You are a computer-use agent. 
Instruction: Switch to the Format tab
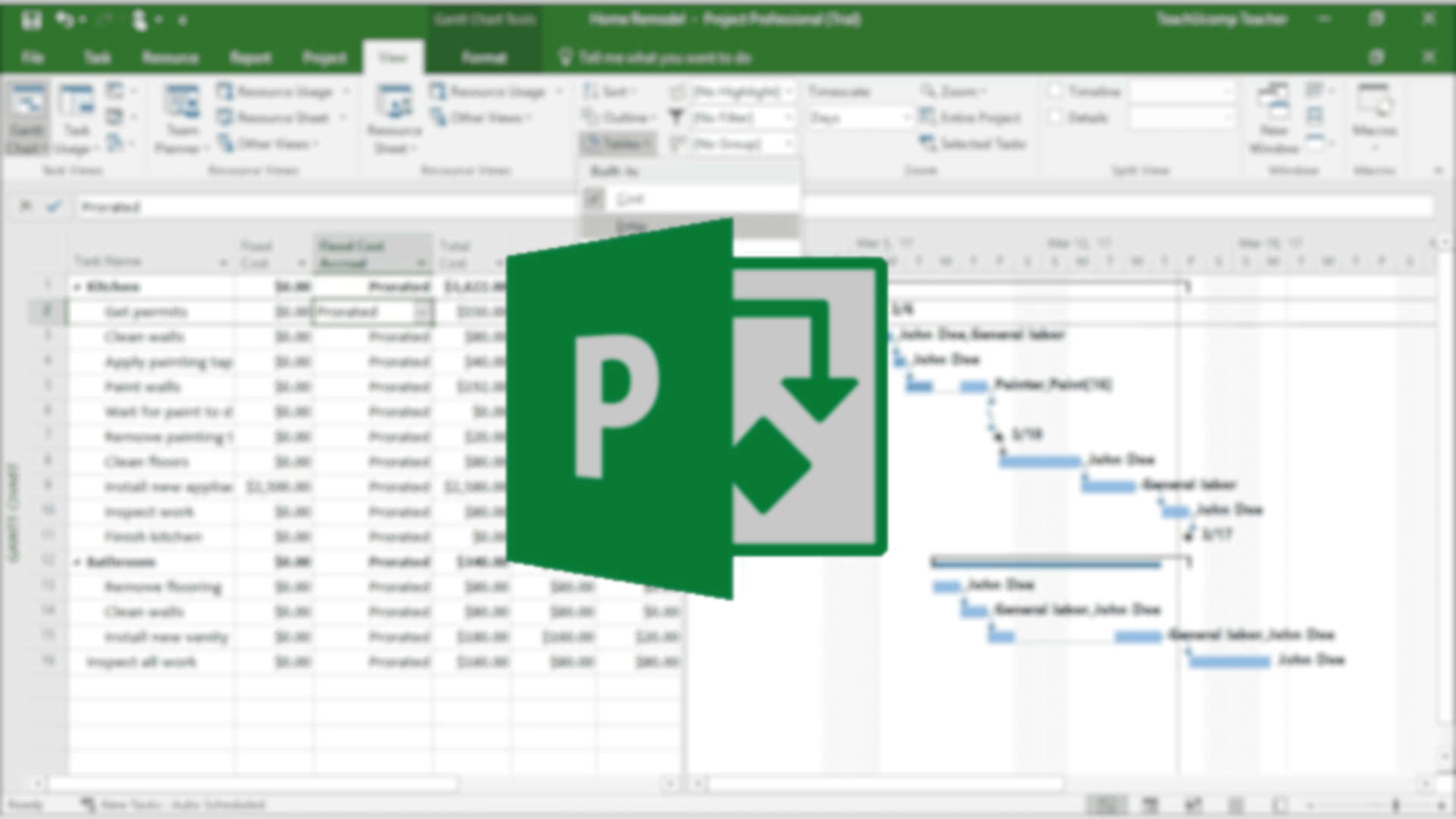pyautogui.click(x=483, y=58)
